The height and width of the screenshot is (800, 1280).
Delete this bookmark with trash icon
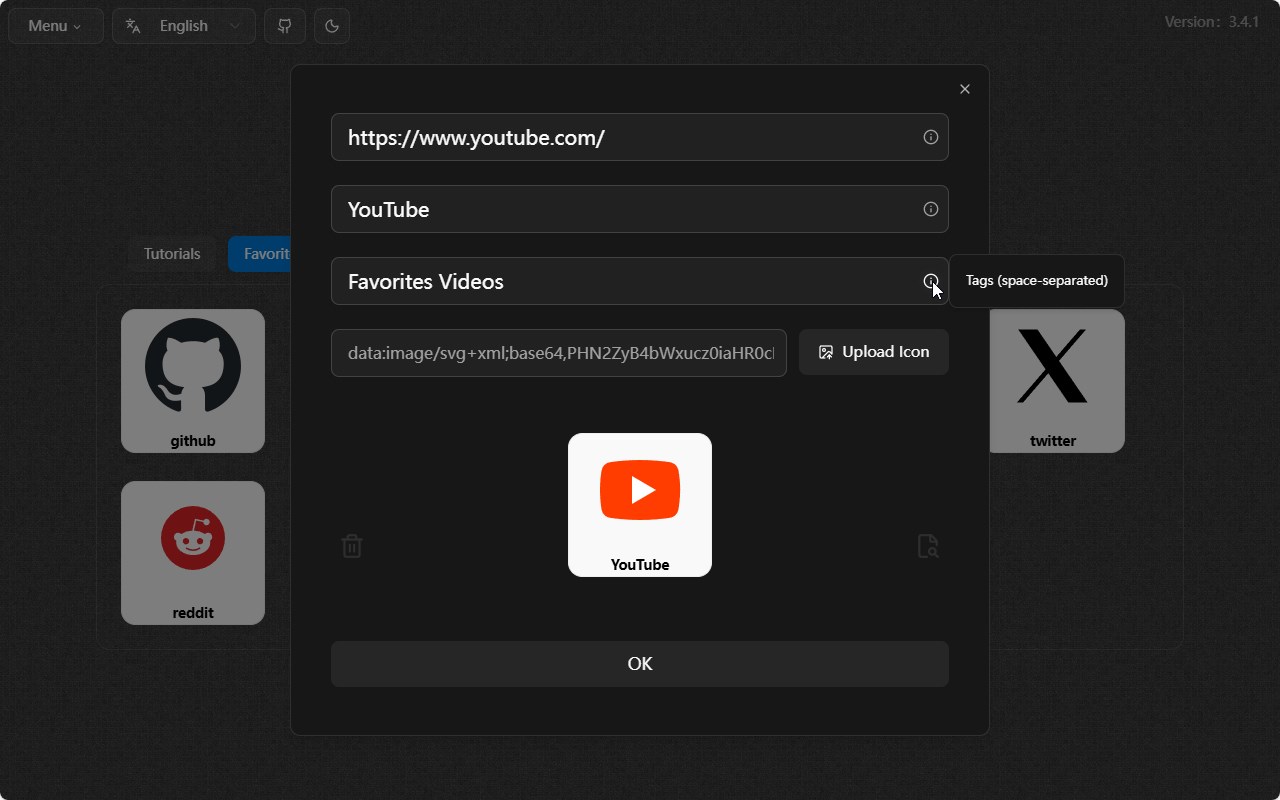coord(352,546)
